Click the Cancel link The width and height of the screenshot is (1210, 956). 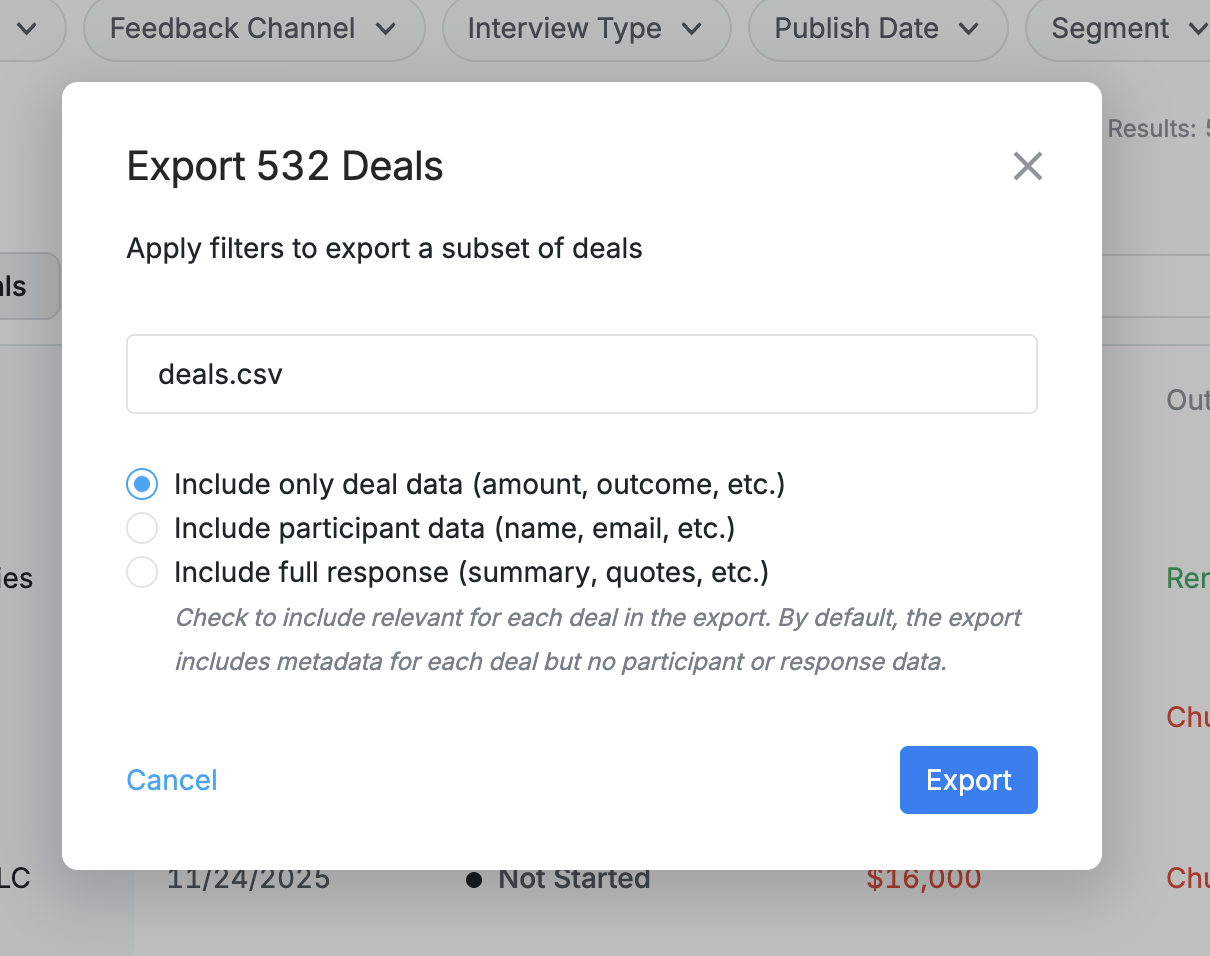(172, 780)
